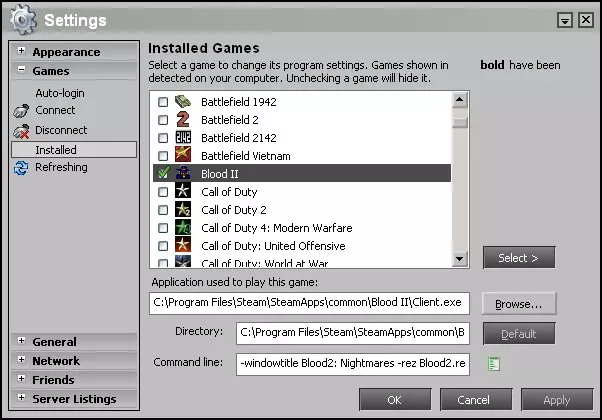This screenshot has width=602, height=420.
Task: Confirm settings with the OK button
Action: point(395,400)
